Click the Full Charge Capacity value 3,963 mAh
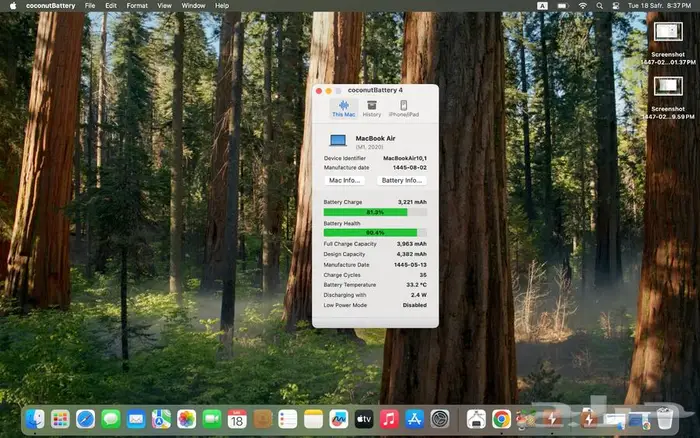 click(x=412, y=244)
